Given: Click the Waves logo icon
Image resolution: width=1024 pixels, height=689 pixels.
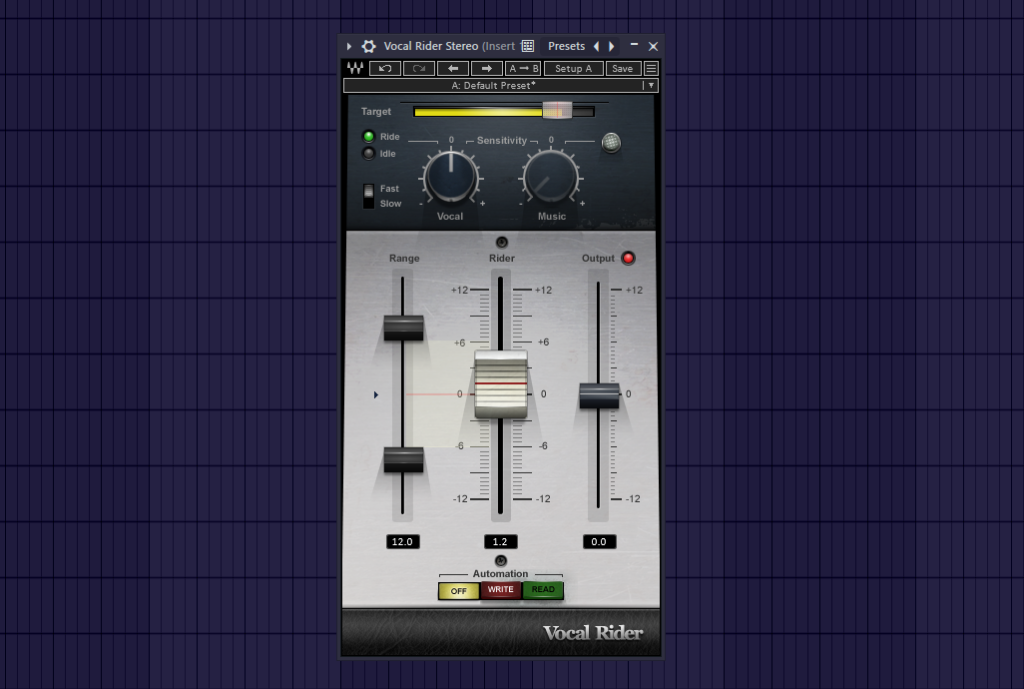Looking at the screenshot, I should 353,68.
